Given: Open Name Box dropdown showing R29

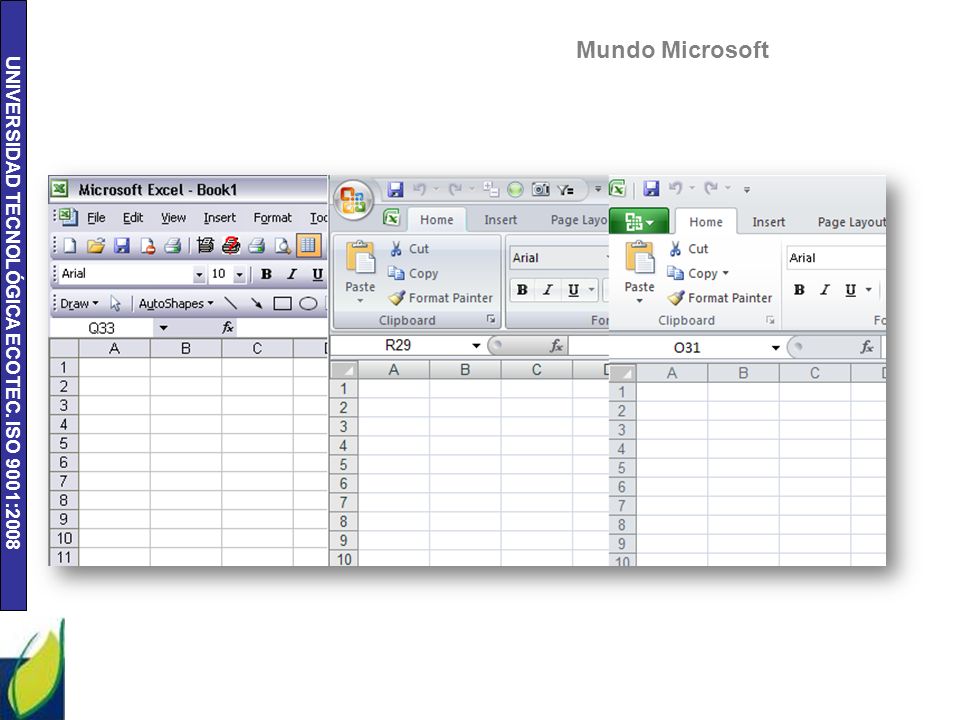Looking at the screenshot, I should 476,345.
